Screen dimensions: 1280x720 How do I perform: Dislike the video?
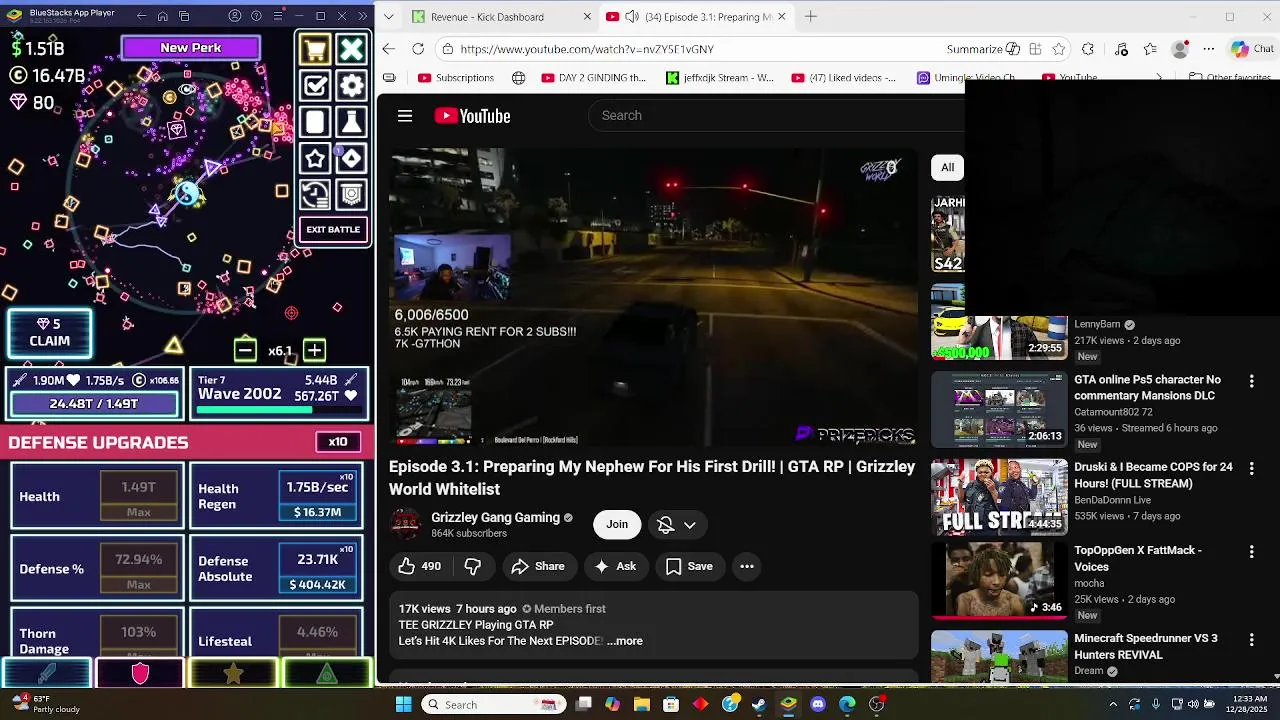tap(473, 567)
